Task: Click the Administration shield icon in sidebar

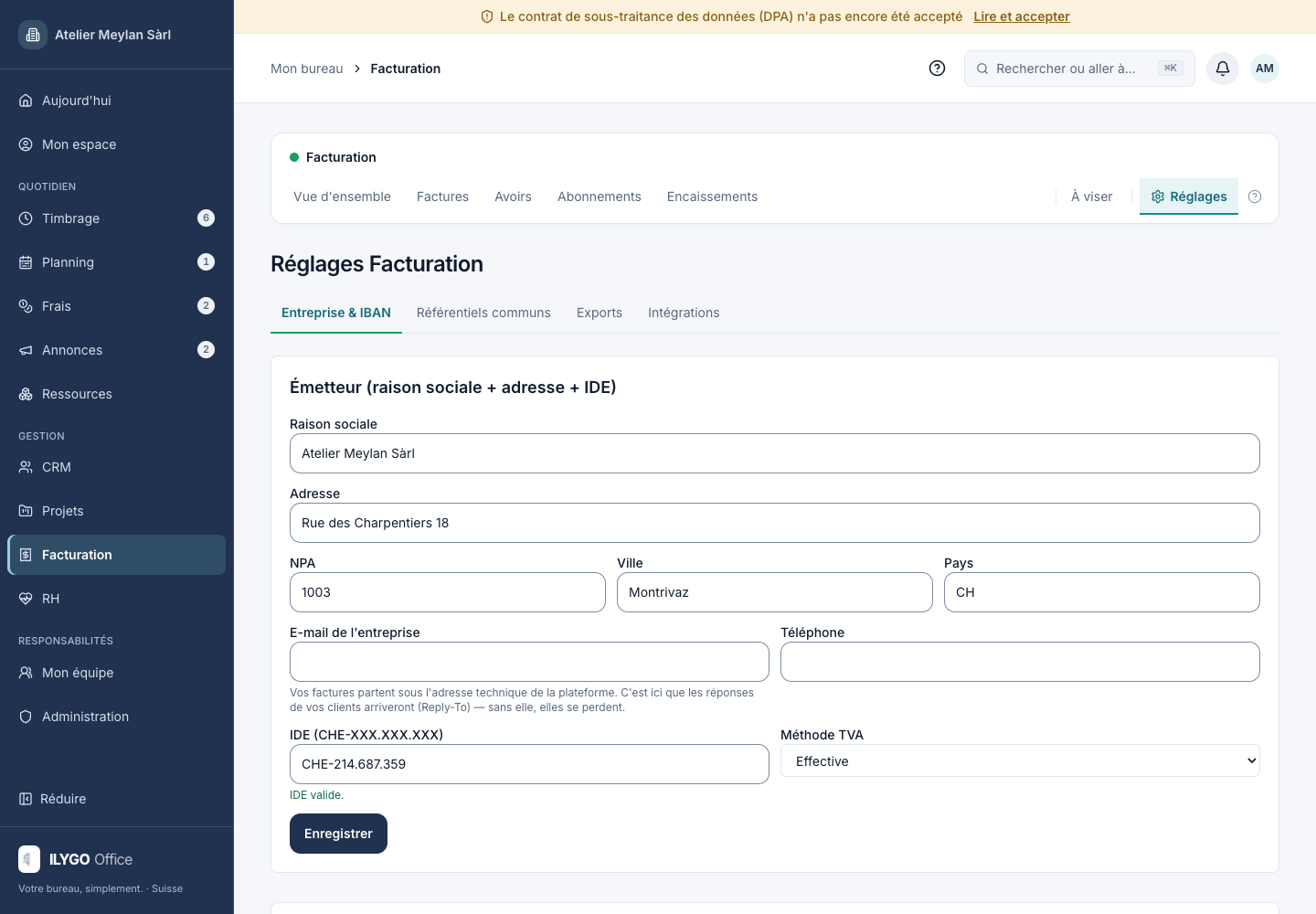Action: pyautogui.click(x=26, y=717)
